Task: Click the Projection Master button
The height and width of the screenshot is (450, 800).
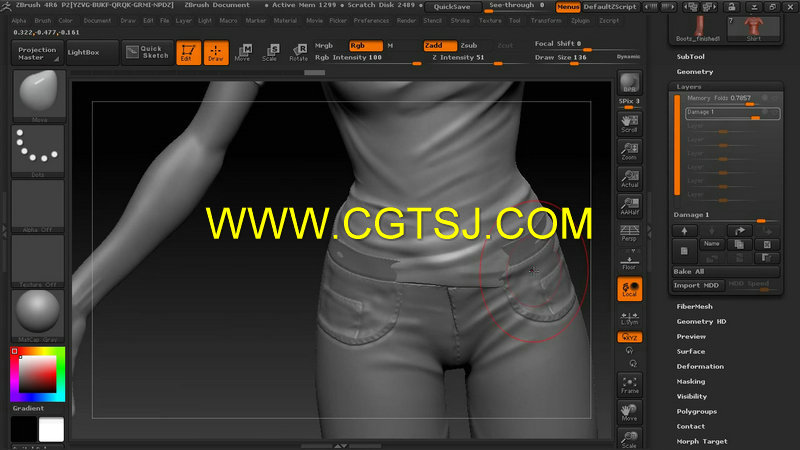Action: pos(37,53)
